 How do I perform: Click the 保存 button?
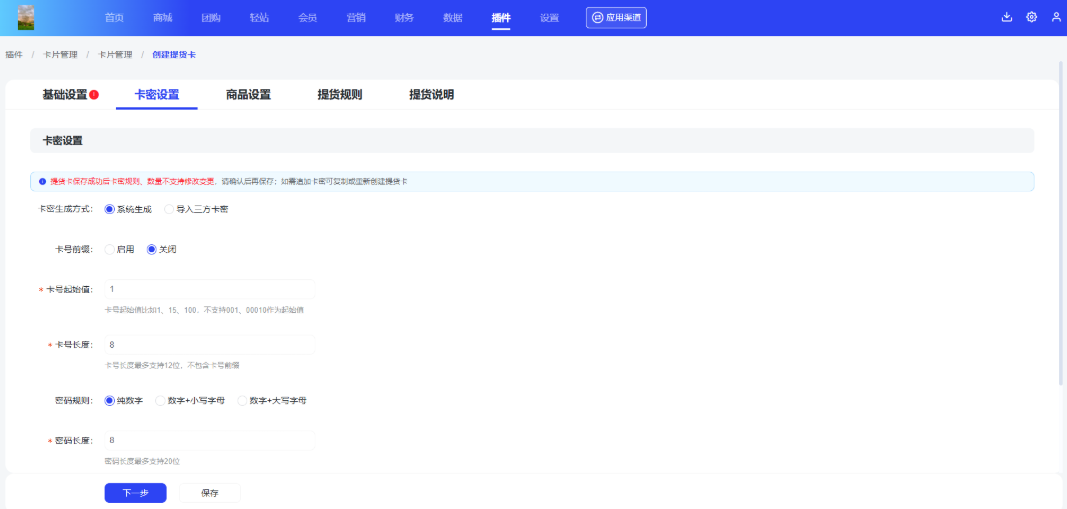pyautogui.click(x=210, y=493)
